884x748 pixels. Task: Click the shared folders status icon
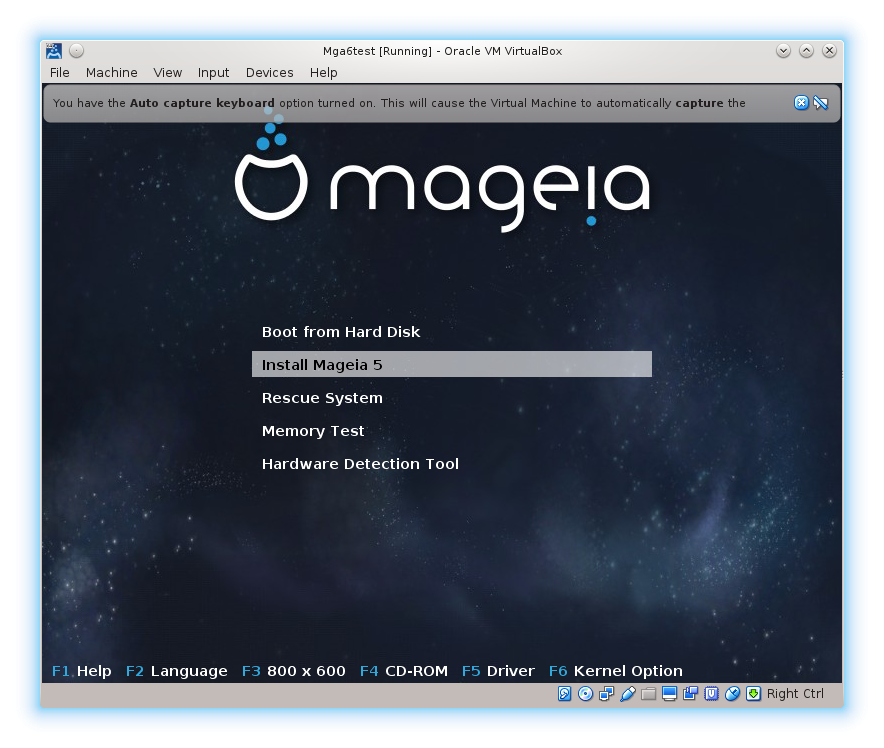648,693
